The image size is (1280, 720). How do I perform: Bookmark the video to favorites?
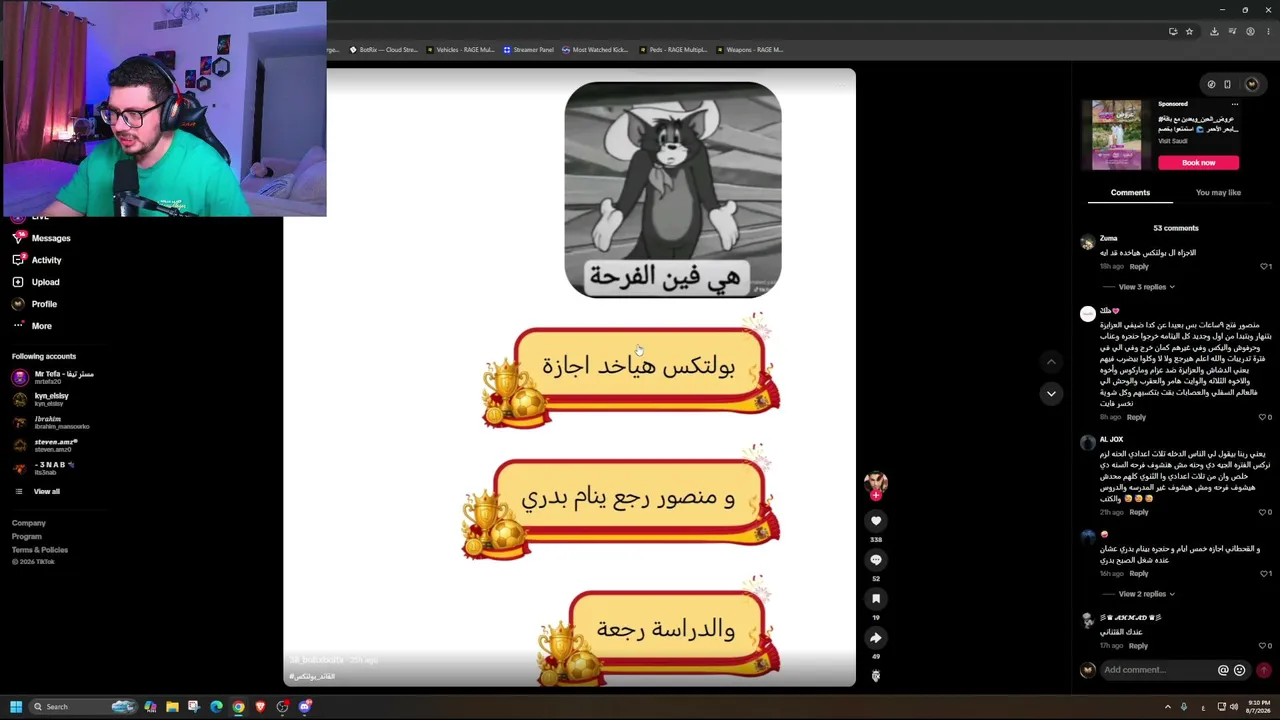point(876,598)
